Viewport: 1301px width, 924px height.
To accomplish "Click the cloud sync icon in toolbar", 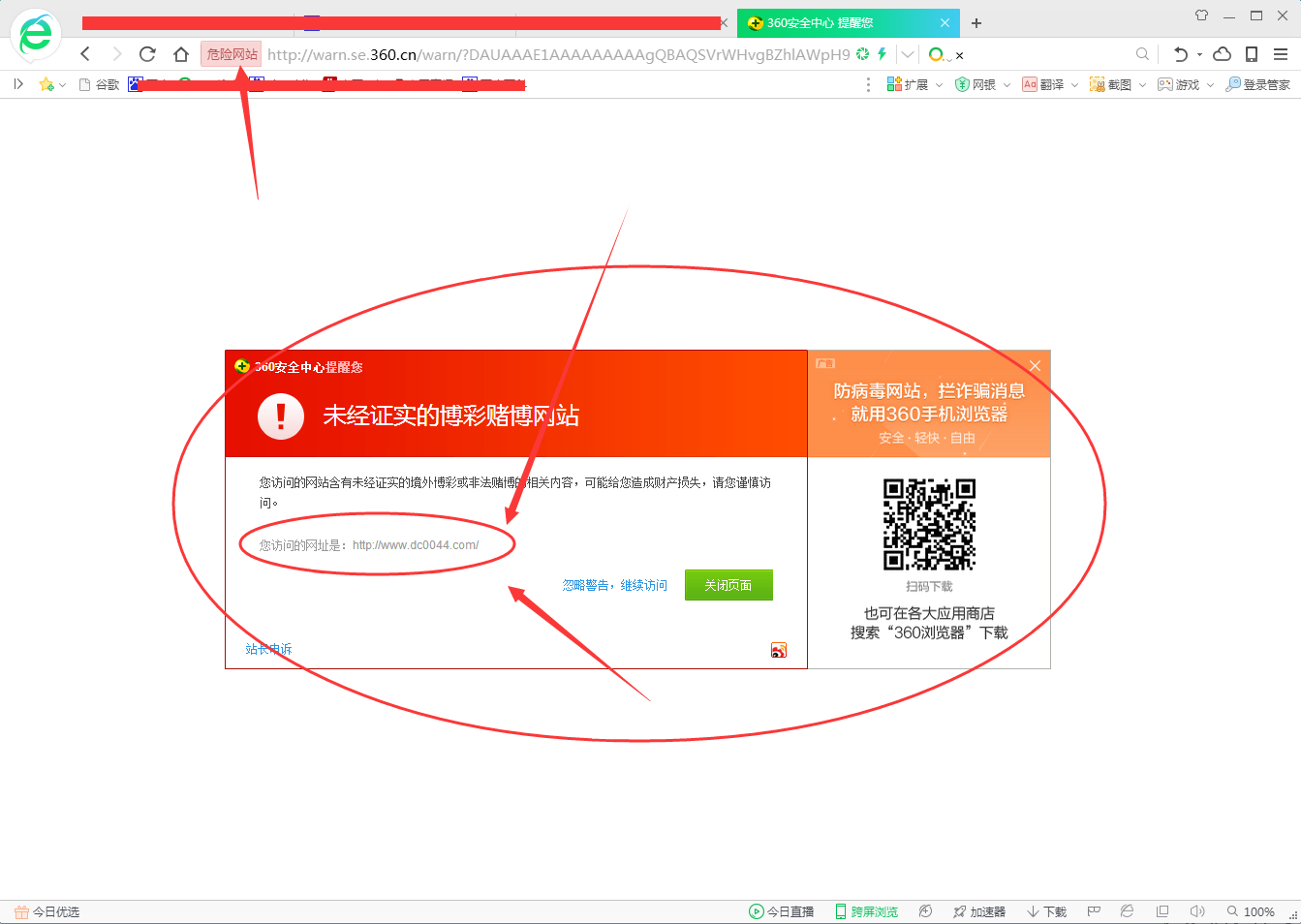I will pos(1223,54).
